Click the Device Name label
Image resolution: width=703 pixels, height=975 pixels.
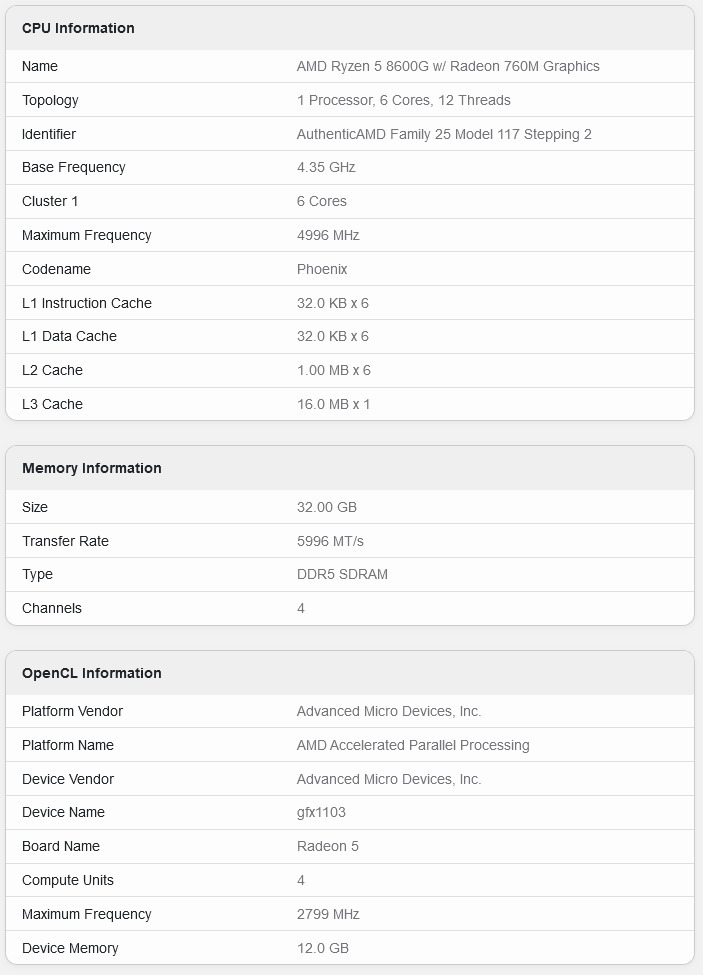tap(63, 812)
